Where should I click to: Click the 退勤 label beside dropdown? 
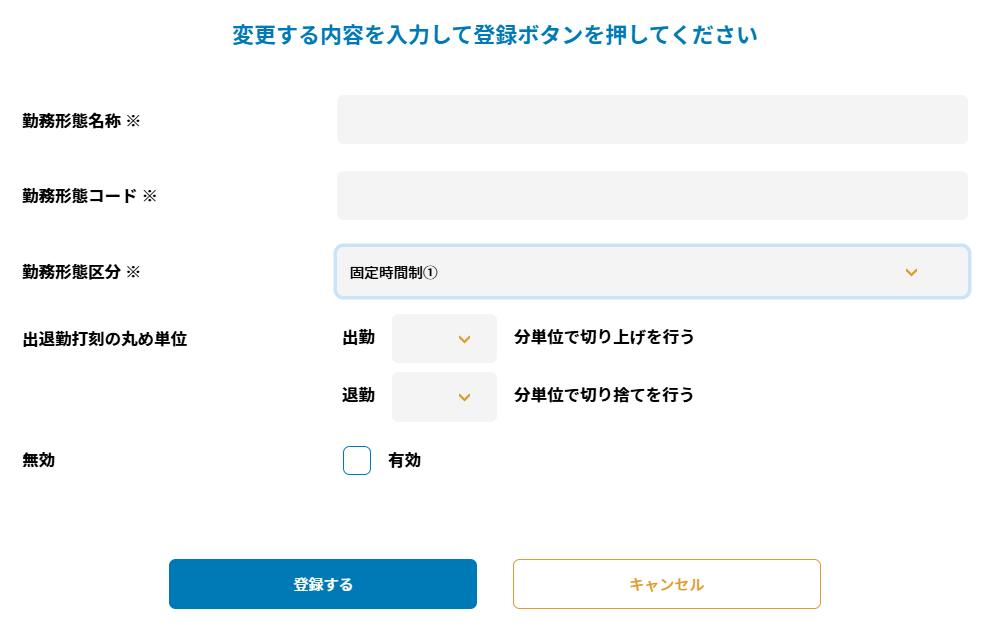359,396
